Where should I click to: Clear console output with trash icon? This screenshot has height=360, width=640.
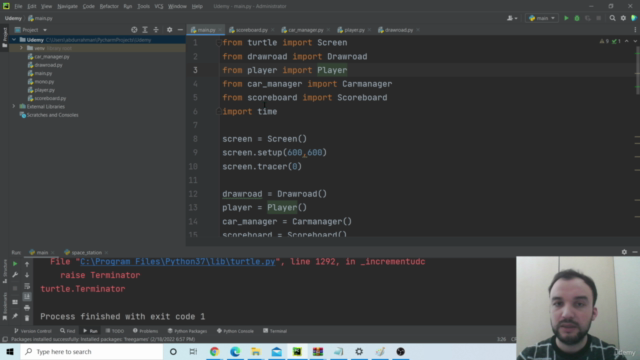point(27,318)
